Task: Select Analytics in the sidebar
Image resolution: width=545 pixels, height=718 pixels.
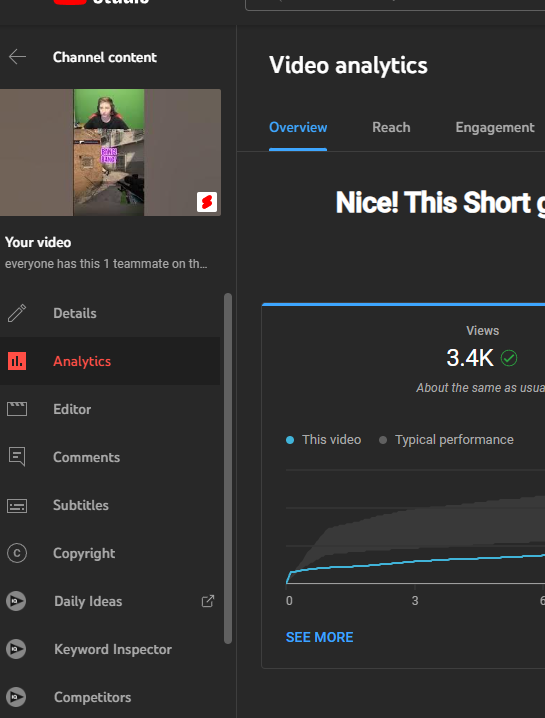Action: click(110, 361)
